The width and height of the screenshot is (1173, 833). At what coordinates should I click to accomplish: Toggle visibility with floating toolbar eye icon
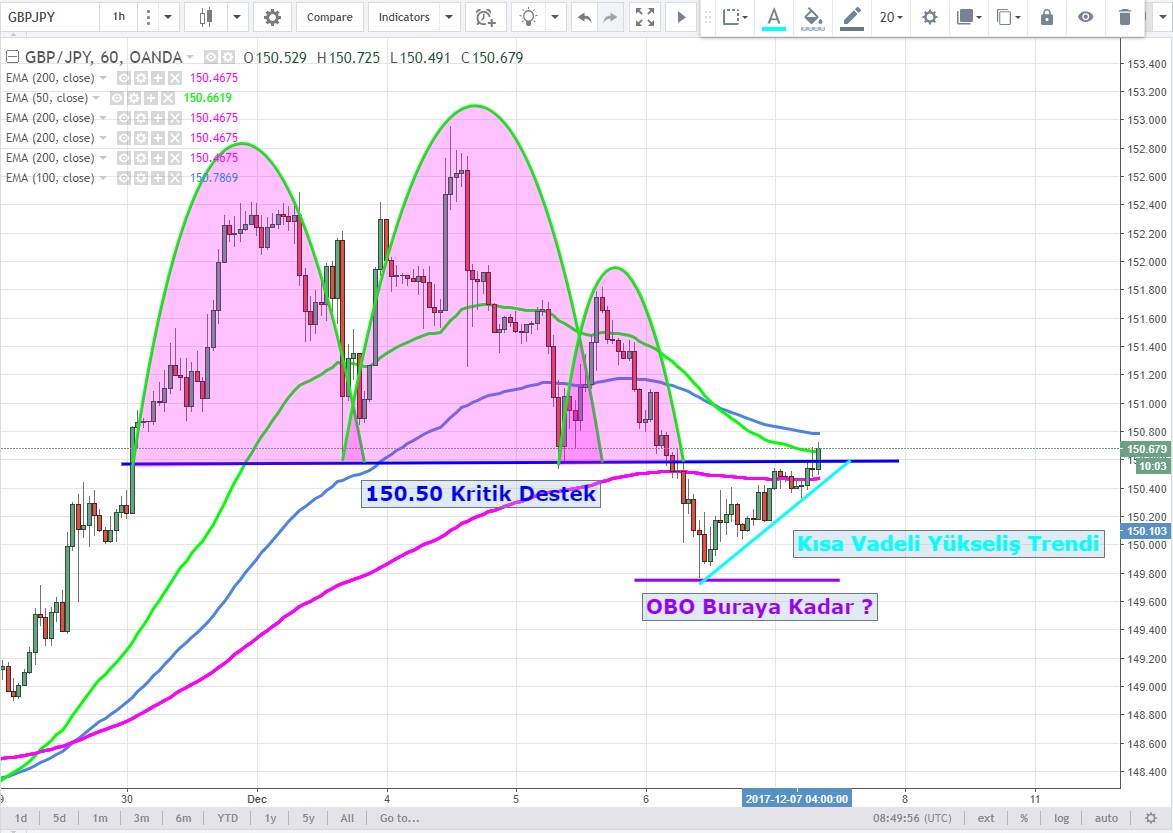pyautogui.click(x=1086, y=17)
